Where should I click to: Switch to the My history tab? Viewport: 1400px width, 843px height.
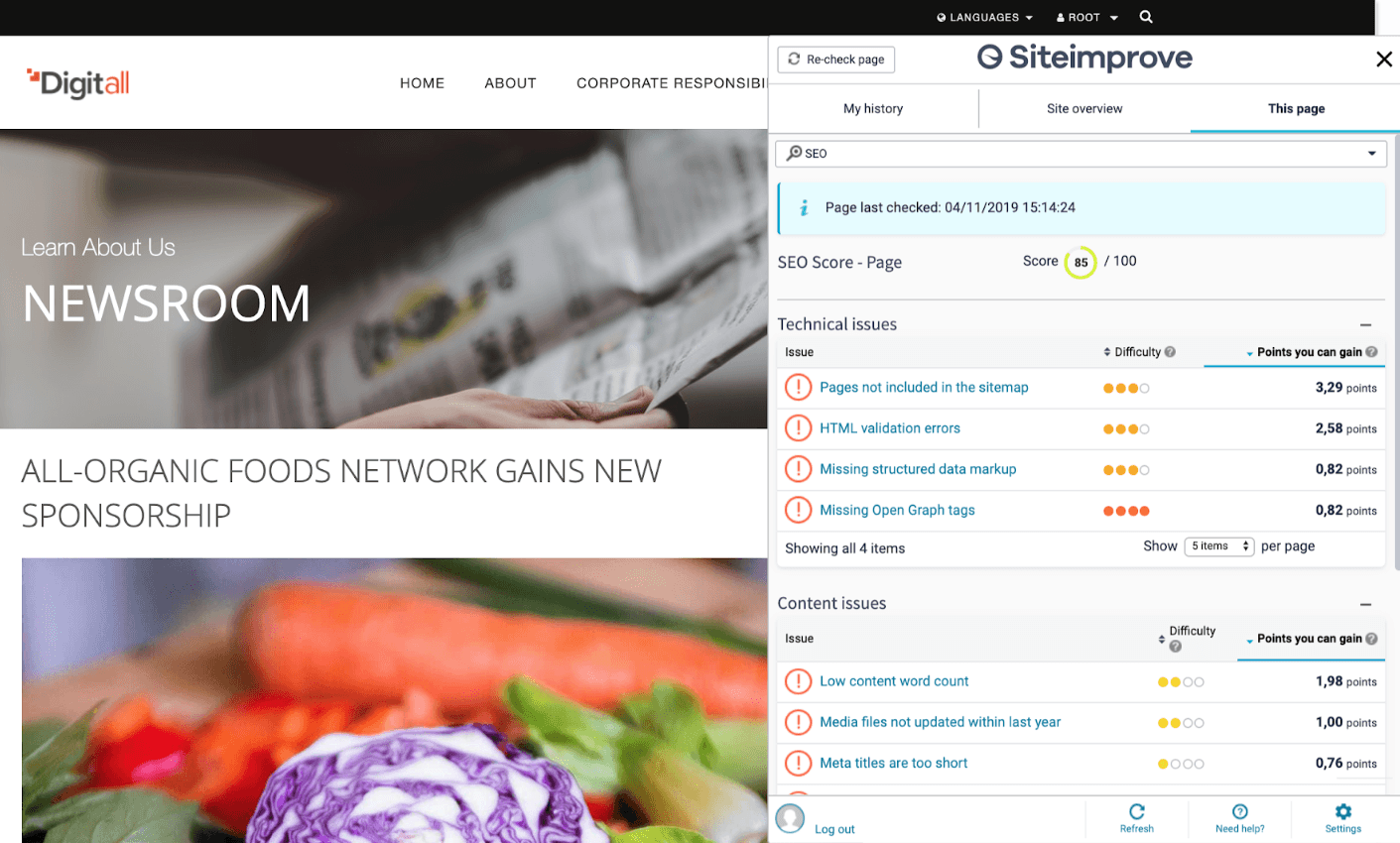pos(873,108)
